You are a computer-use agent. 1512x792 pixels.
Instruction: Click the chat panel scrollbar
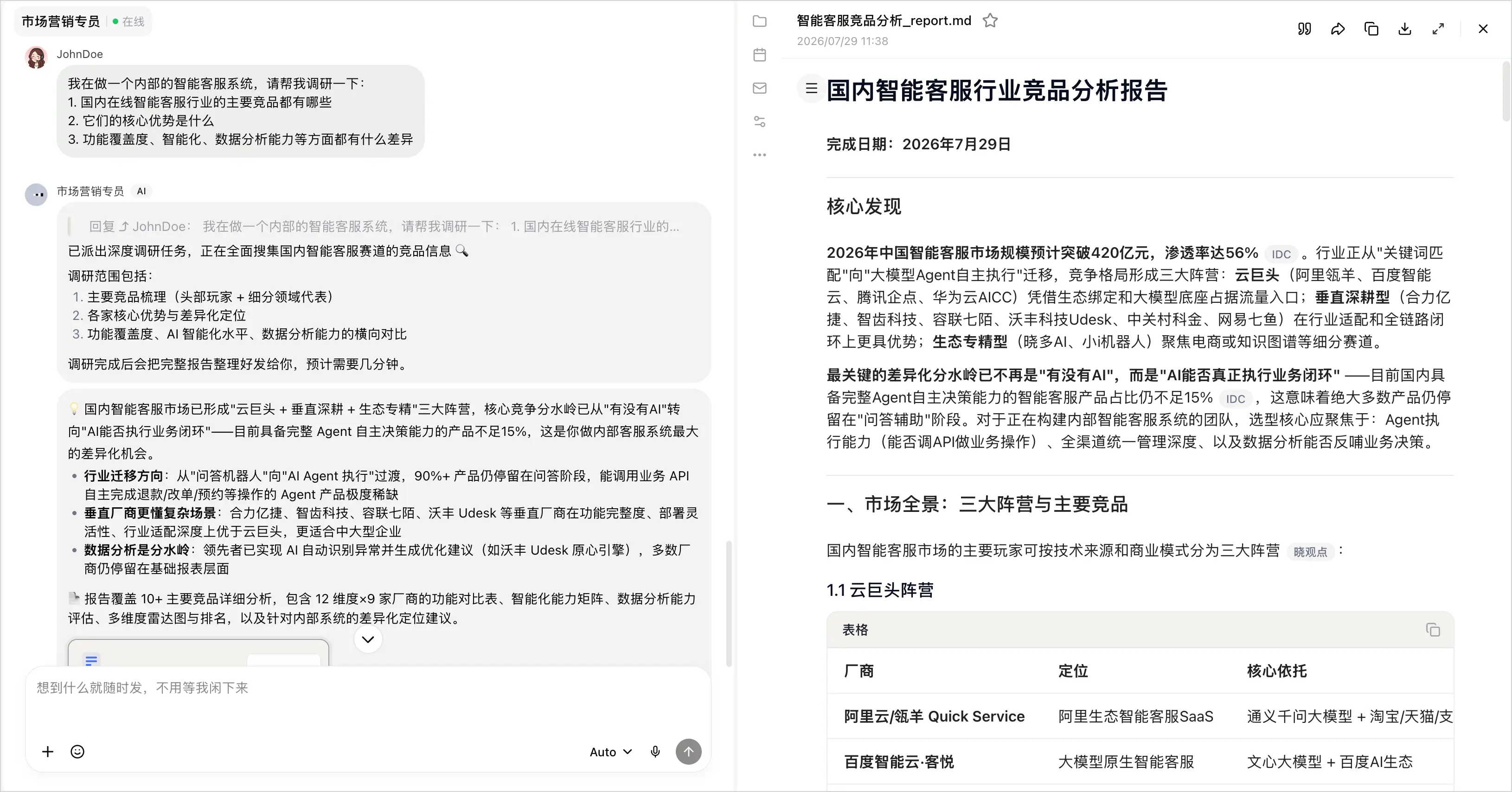click(729, 604)
